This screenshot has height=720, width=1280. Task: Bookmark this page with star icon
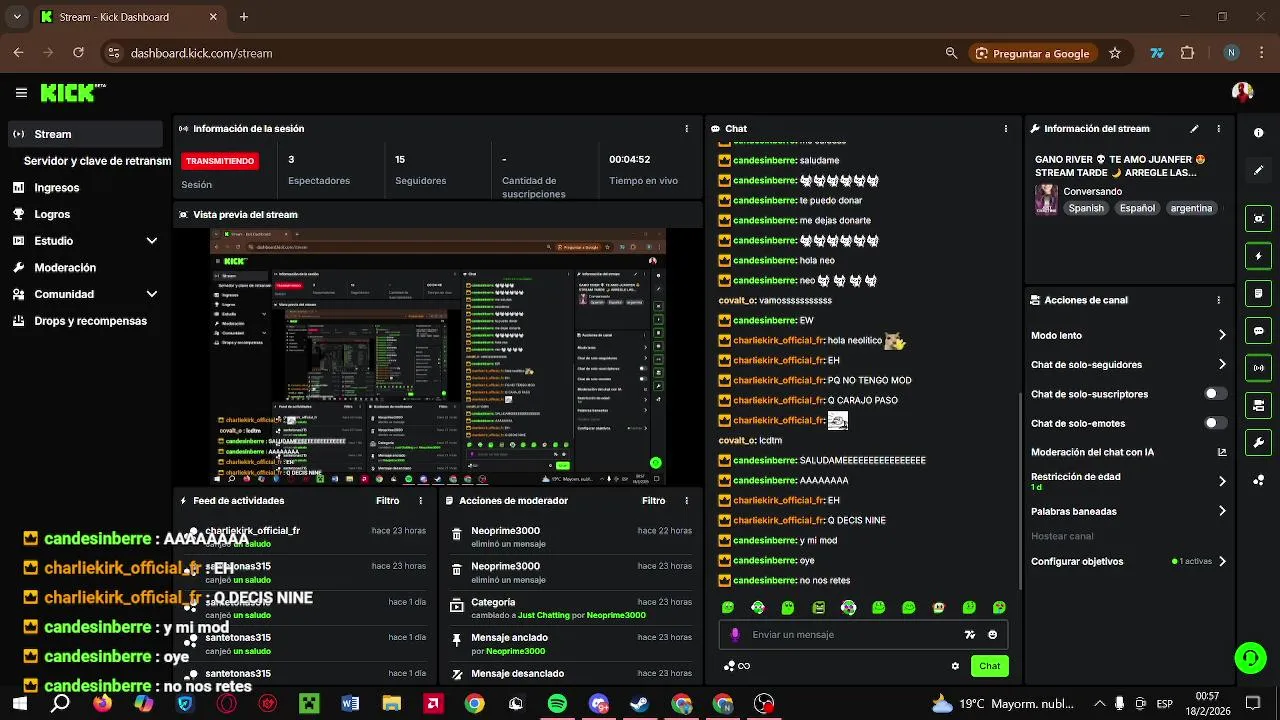(x=1115, y=53)
